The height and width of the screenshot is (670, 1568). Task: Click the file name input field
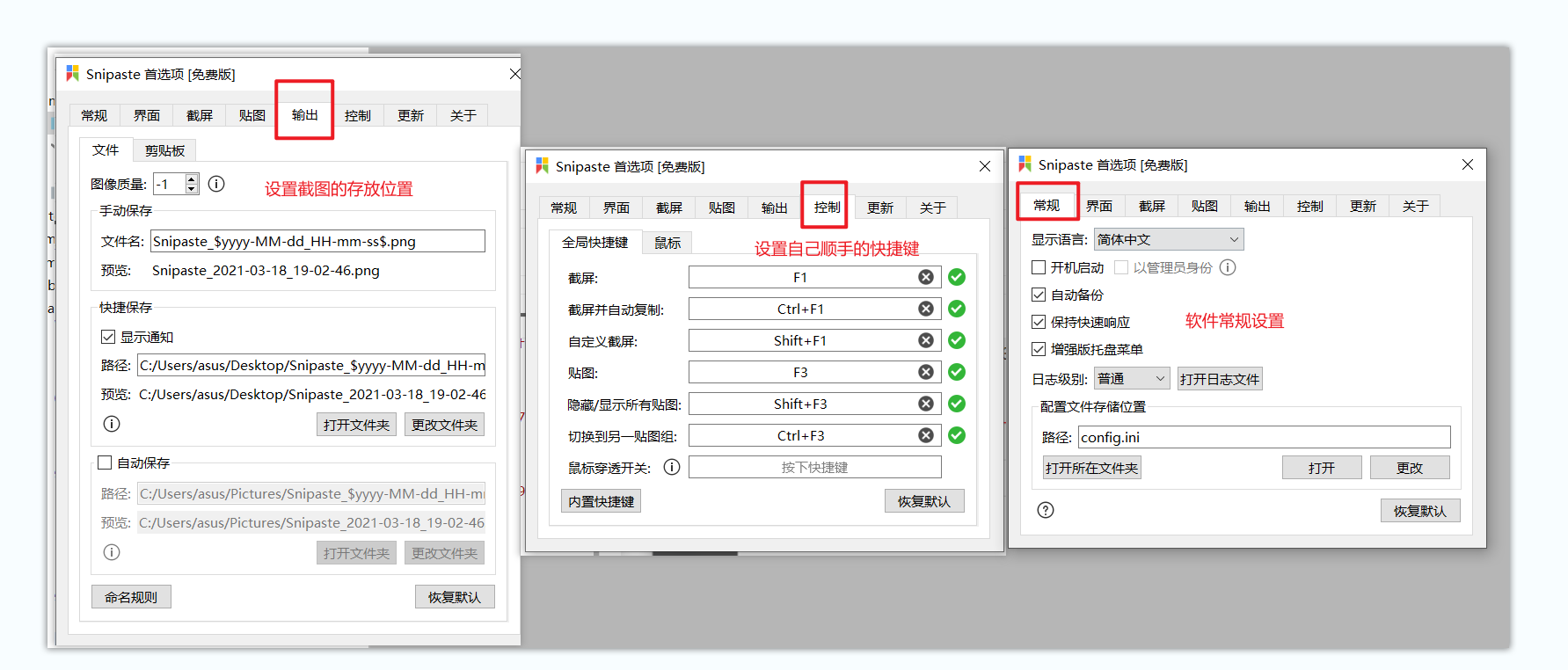click(x=317, y=241)
